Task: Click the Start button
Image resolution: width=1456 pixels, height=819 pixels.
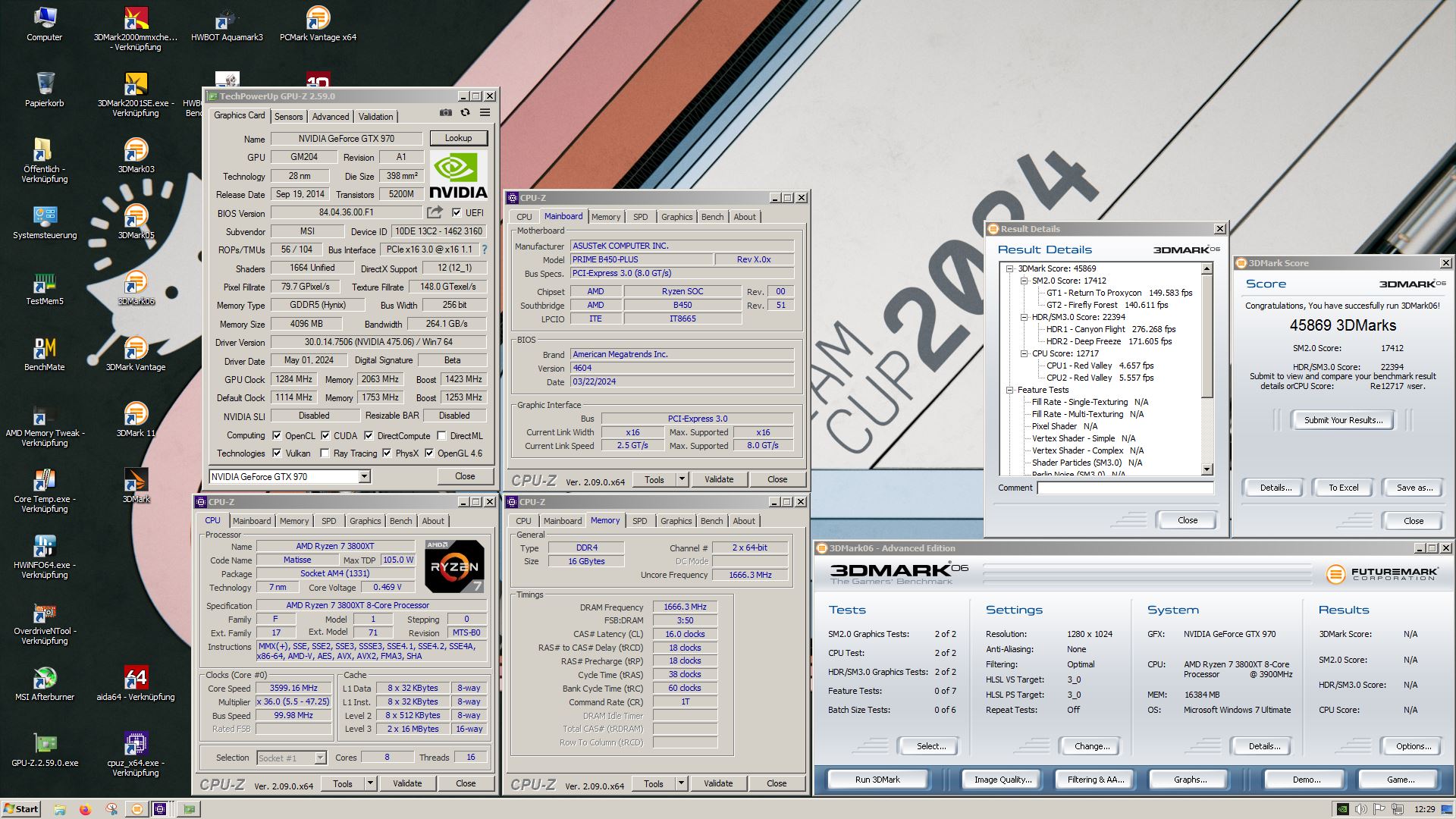Action: (21, 809)
